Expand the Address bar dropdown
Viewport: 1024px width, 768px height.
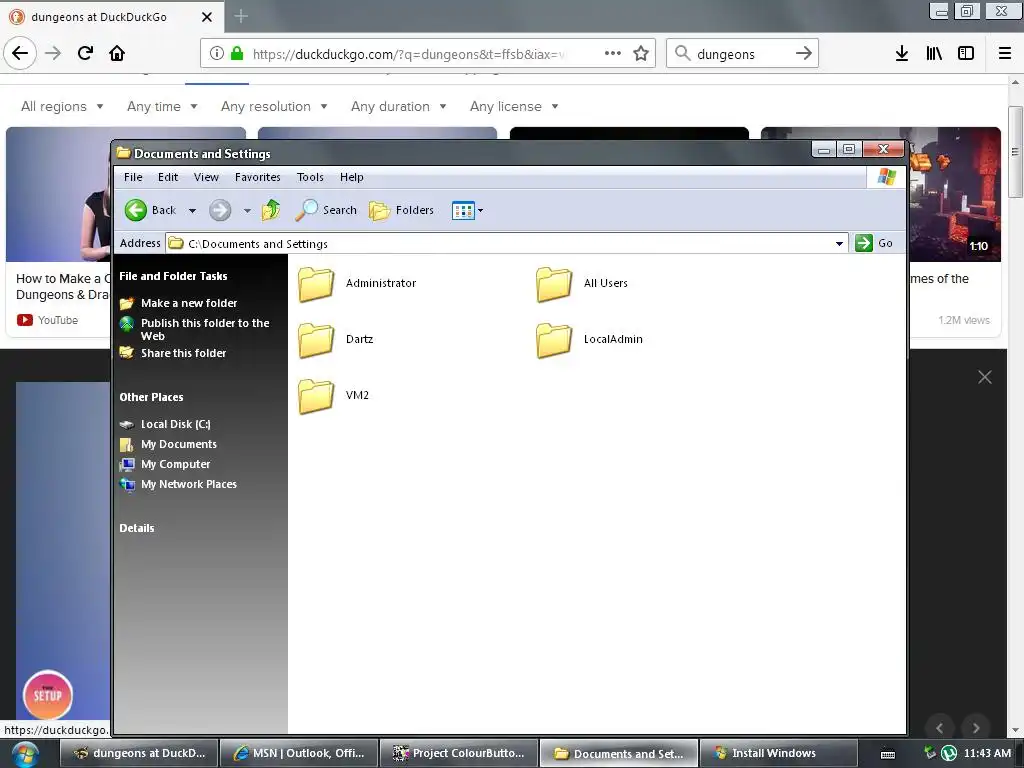tap(839, 244)
